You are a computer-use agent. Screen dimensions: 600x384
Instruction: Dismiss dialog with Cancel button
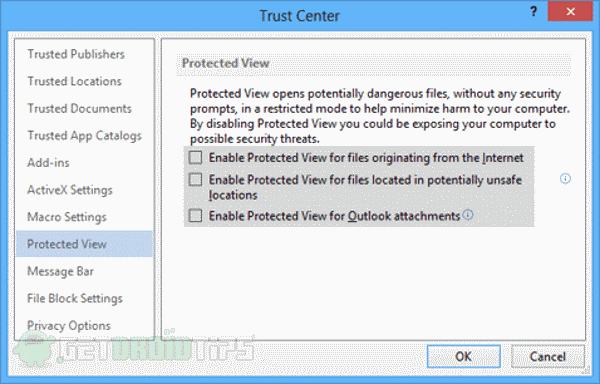548,356
